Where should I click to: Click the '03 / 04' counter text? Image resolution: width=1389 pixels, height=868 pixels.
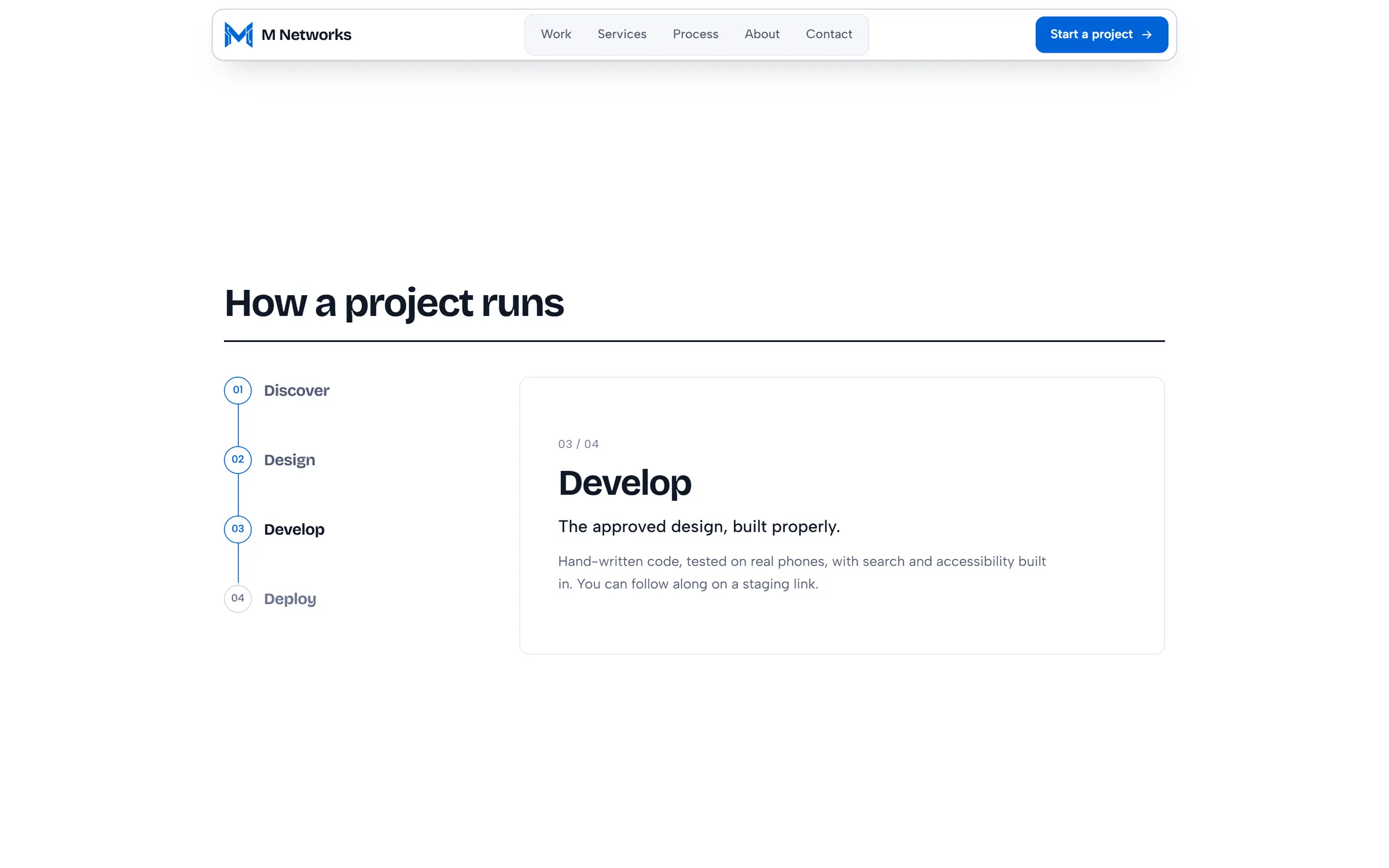point(578,444)
